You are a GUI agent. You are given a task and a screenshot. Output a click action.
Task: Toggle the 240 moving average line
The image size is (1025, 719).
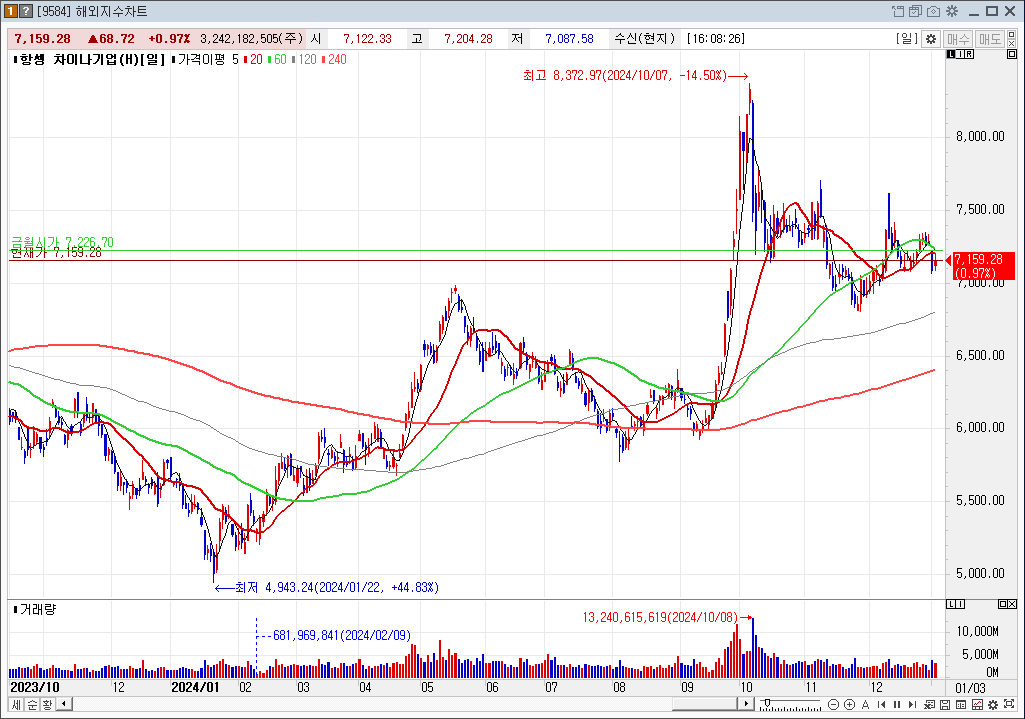[335, 60]
